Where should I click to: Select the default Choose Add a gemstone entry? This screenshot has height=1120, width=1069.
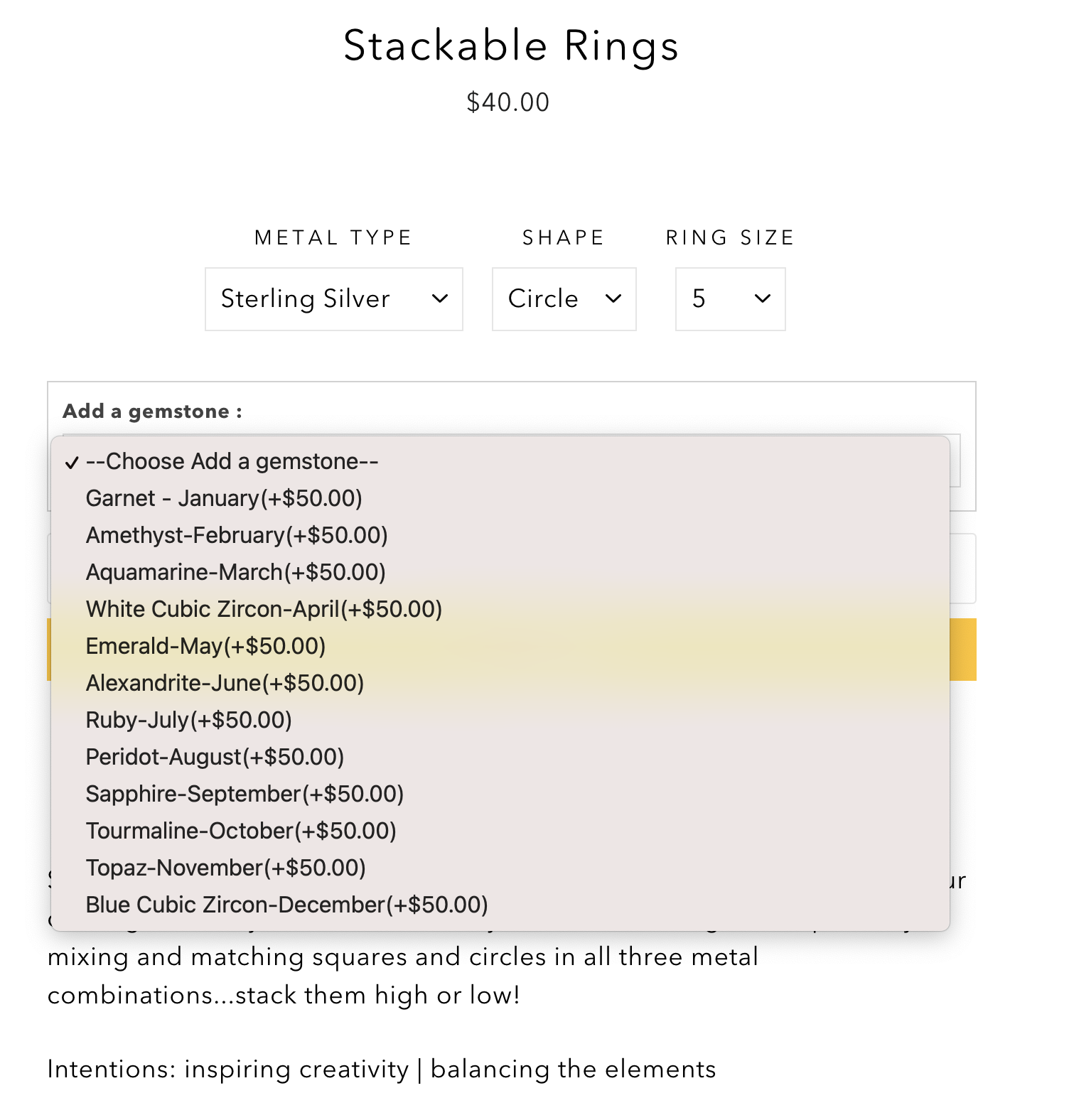point(232,461)
